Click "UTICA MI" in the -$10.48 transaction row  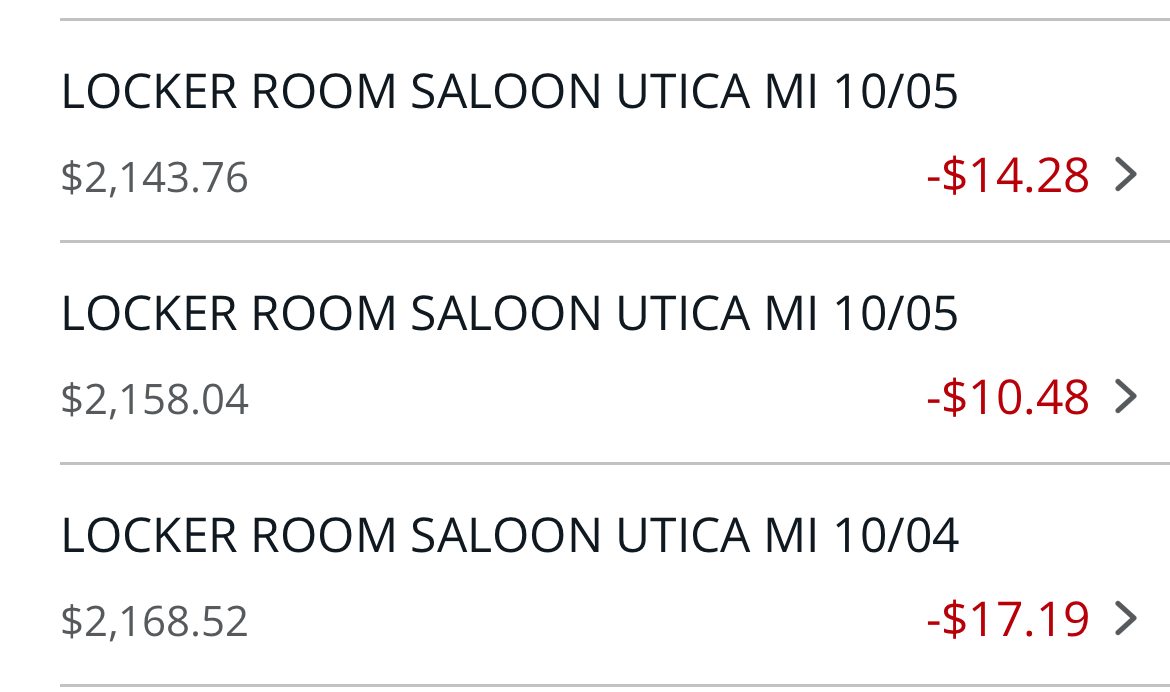click(x=716, y=314)
